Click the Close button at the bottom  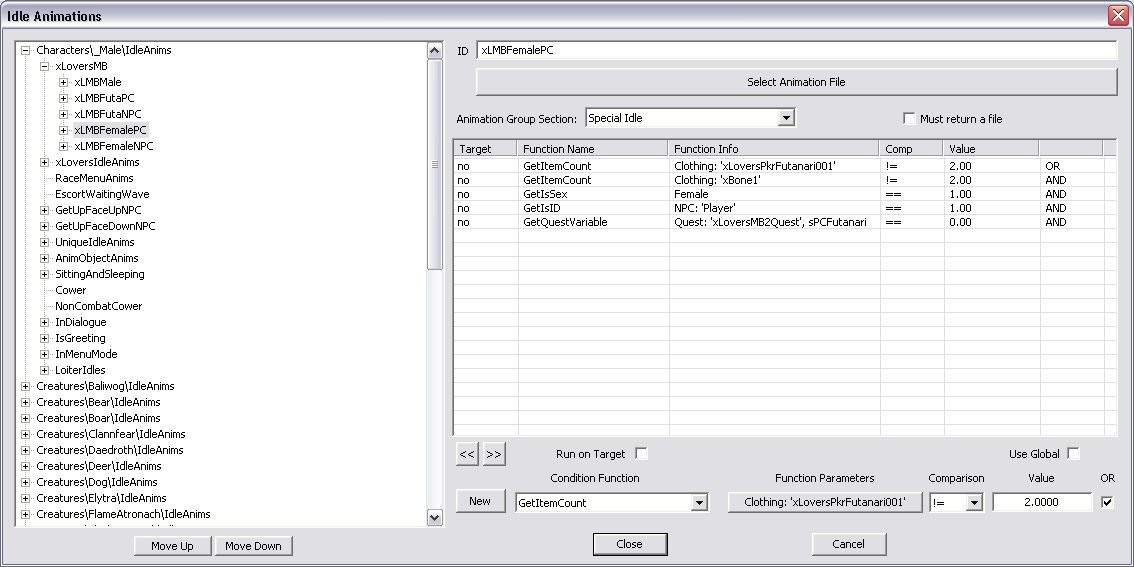pos(629,545)
